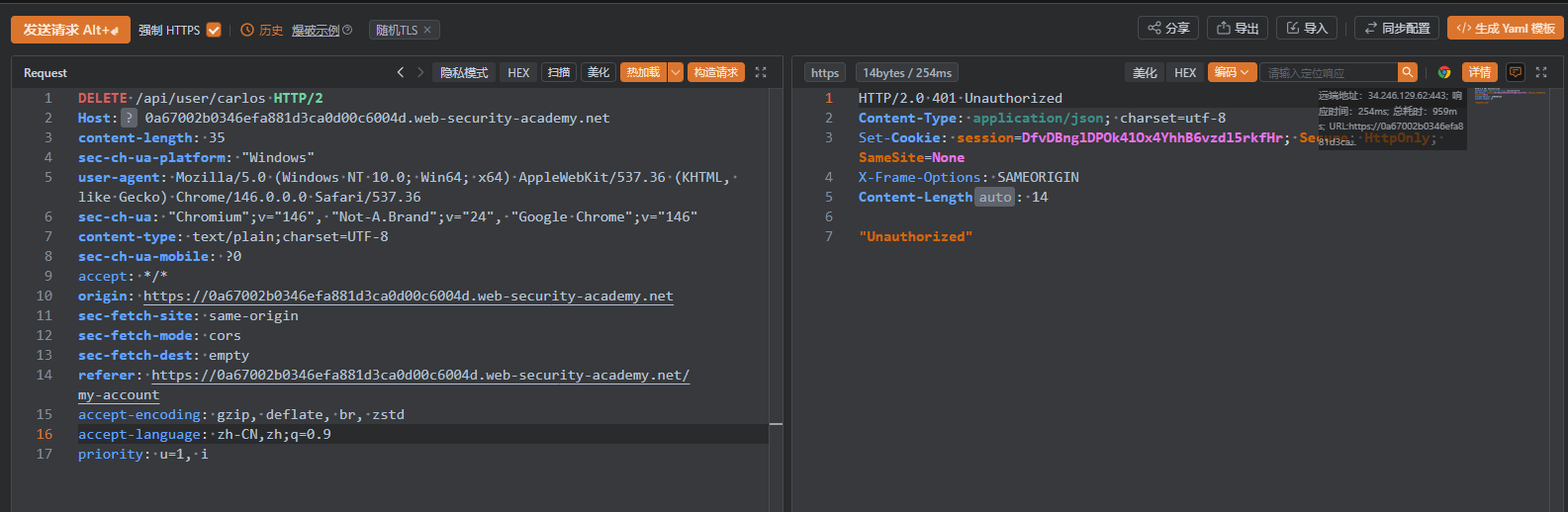Image resolution: width=1568 pixels, height=512 pixels.
Task: Switch request editor to HEX view
Action: coord(518,72)
